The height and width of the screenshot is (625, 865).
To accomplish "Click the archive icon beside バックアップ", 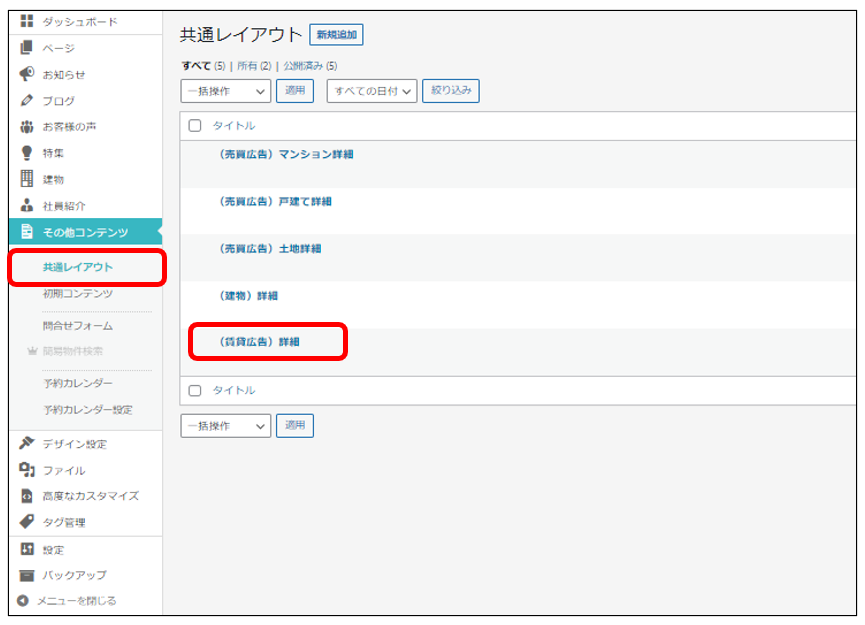I will (x=27, y=575).
